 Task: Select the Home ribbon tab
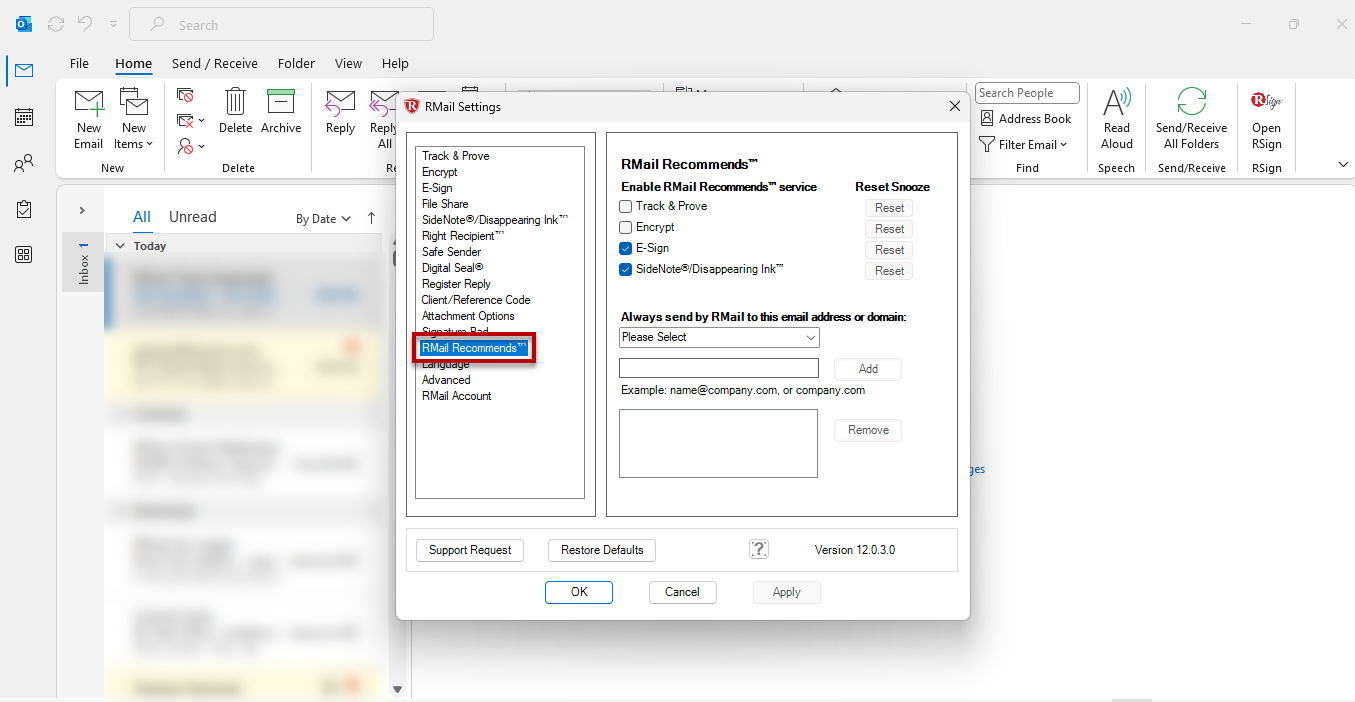[133, 63]
